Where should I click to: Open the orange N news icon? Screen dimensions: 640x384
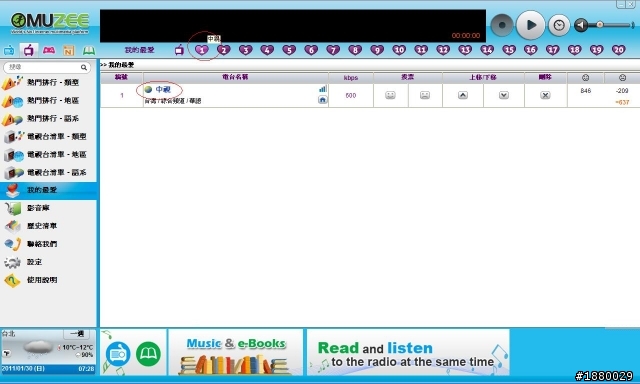[69, 51]
